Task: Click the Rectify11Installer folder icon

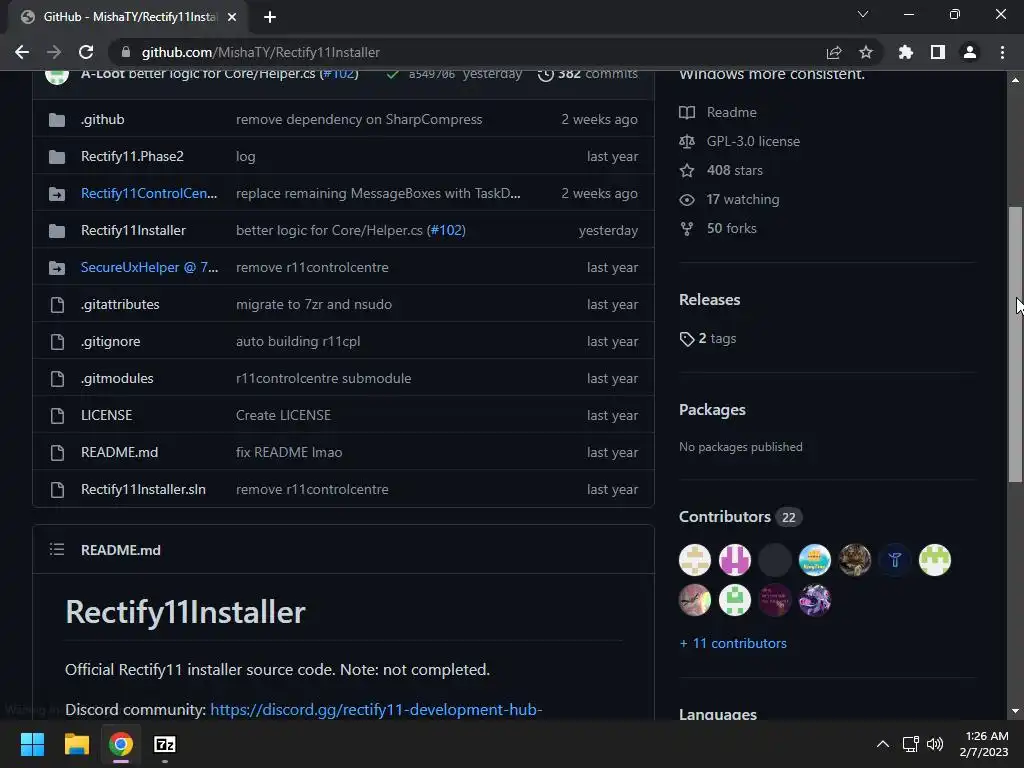Action: (x=57, y=231)
